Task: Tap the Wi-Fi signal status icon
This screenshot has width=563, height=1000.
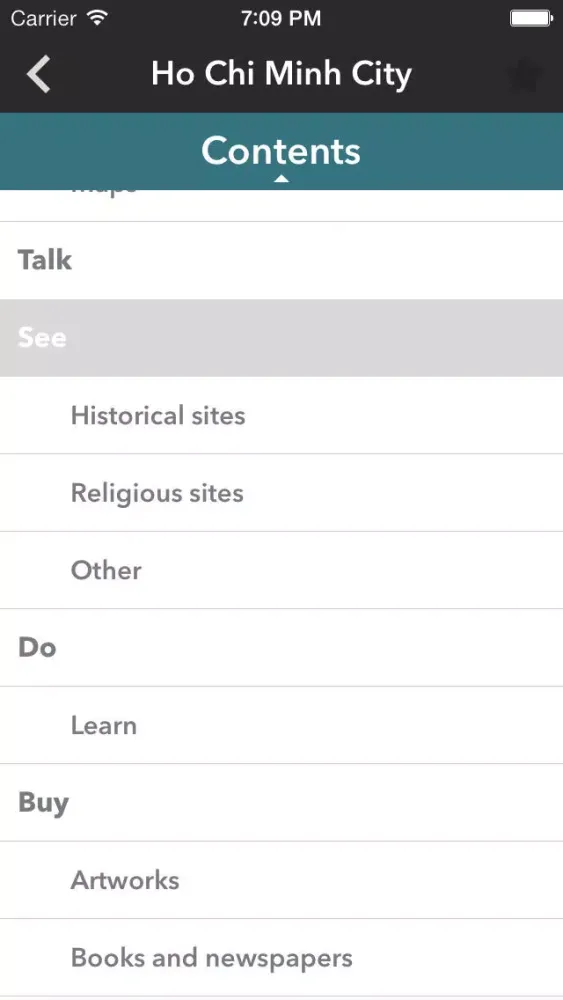Action: [97, 18]
